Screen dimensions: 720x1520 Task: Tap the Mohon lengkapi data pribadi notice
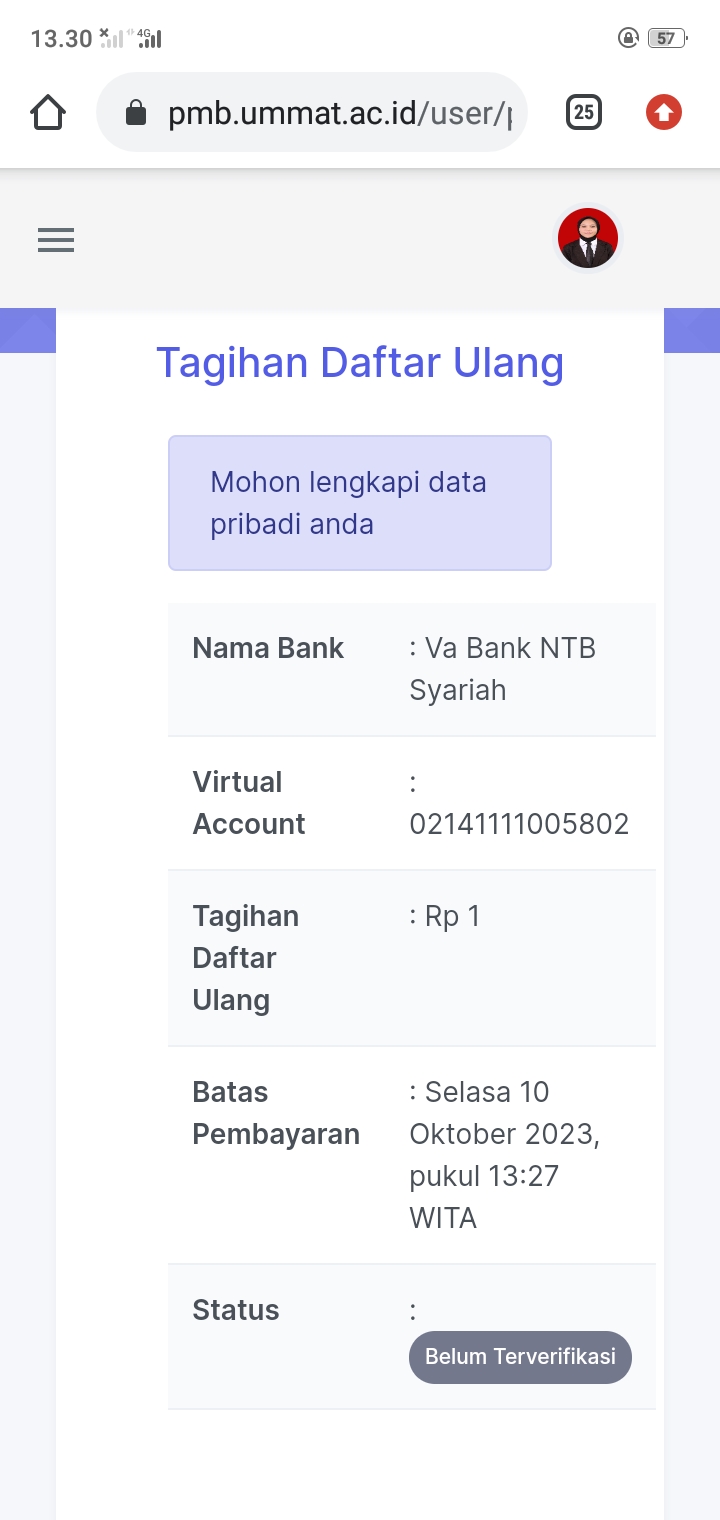click(348, 503)
